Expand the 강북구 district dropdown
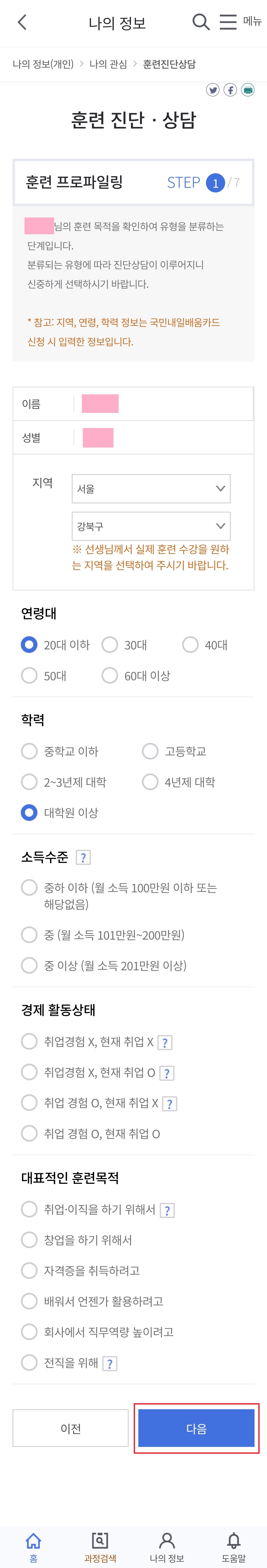The image size is (267, 1568). pos(151,526)
